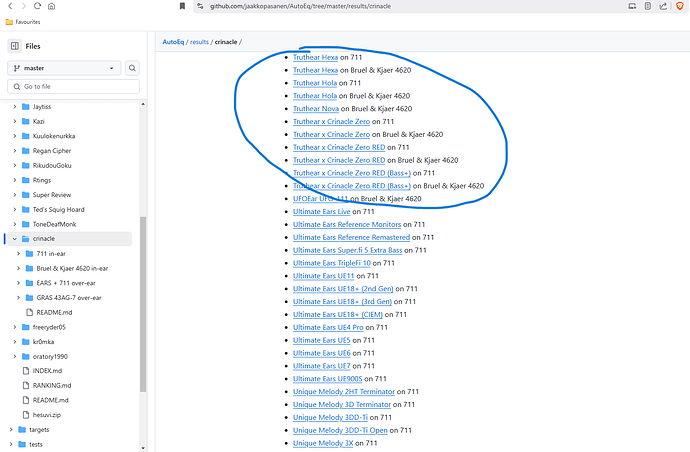
Task: Open the master branch dropdown
Action: point(64,68)
